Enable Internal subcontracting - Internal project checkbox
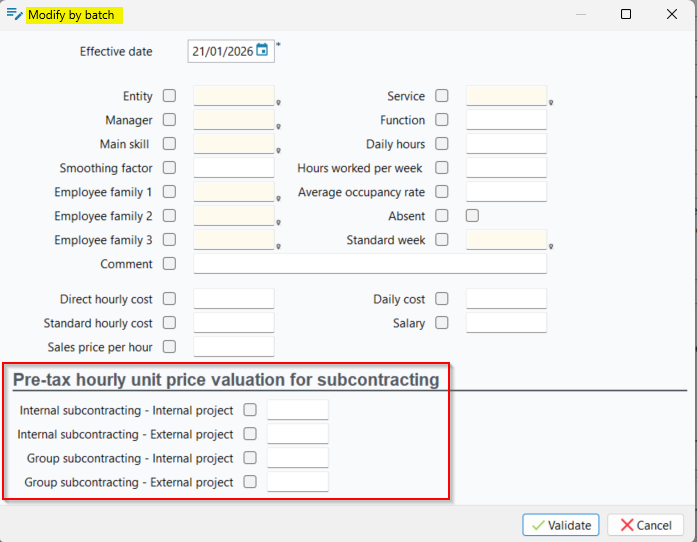697x542 pixels. pos(250,410)
